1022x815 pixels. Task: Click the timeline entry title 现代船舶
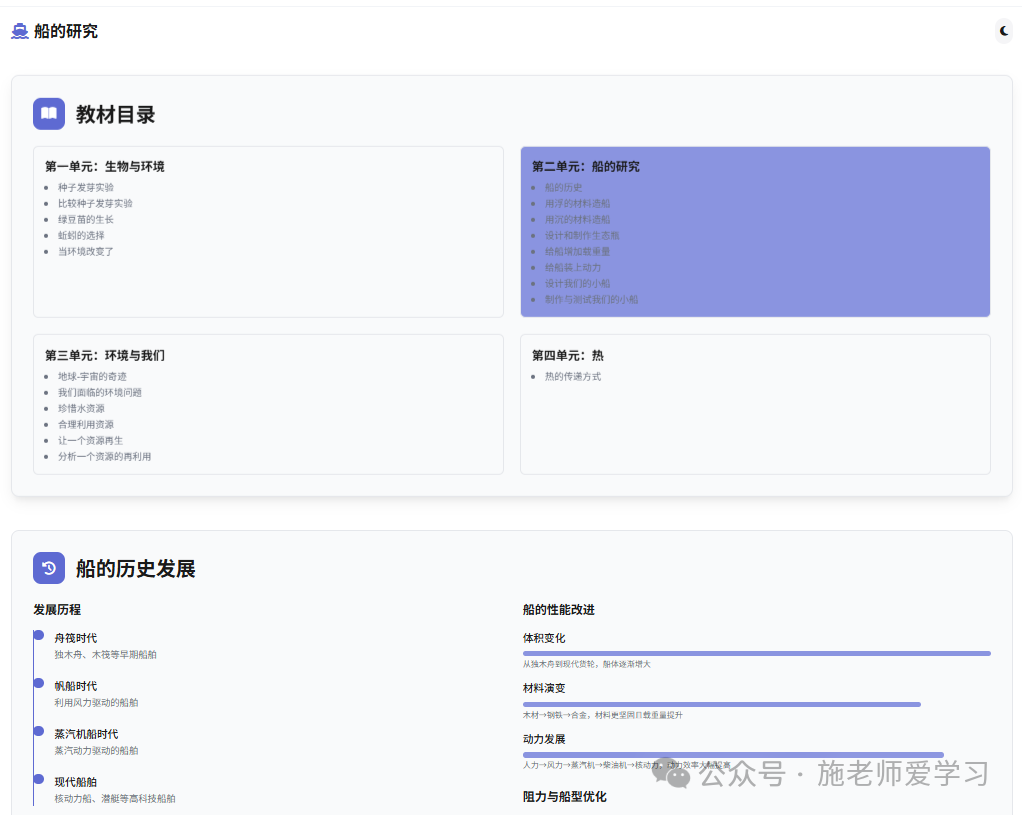[x=76, y=782]
